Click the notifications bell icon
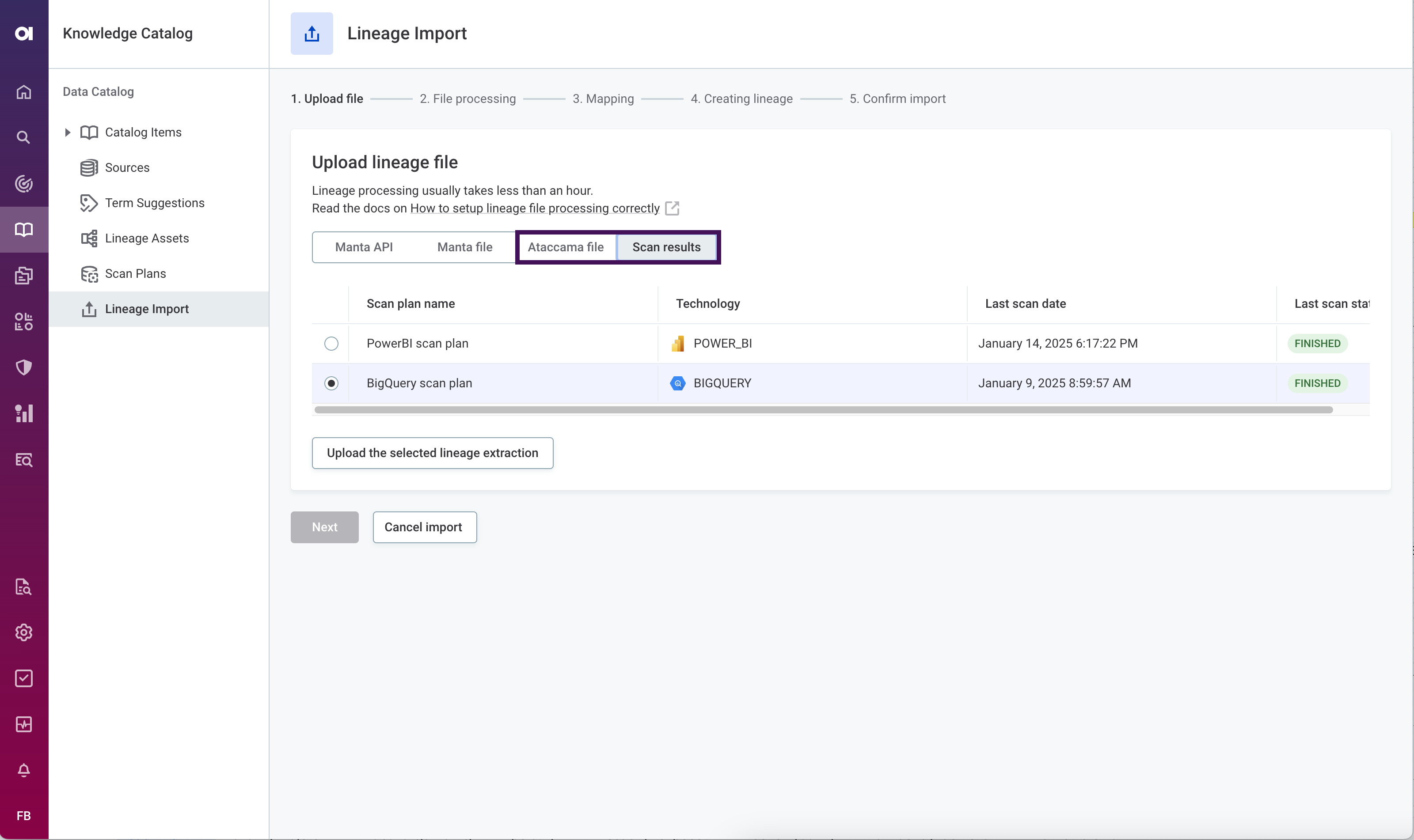Screen dimensions: 1414x840 click(24, 770)
